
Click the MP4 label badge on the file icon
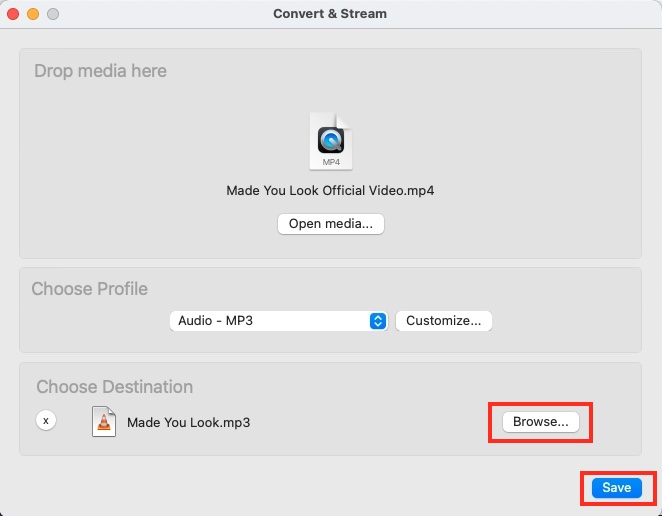(330, 161)
